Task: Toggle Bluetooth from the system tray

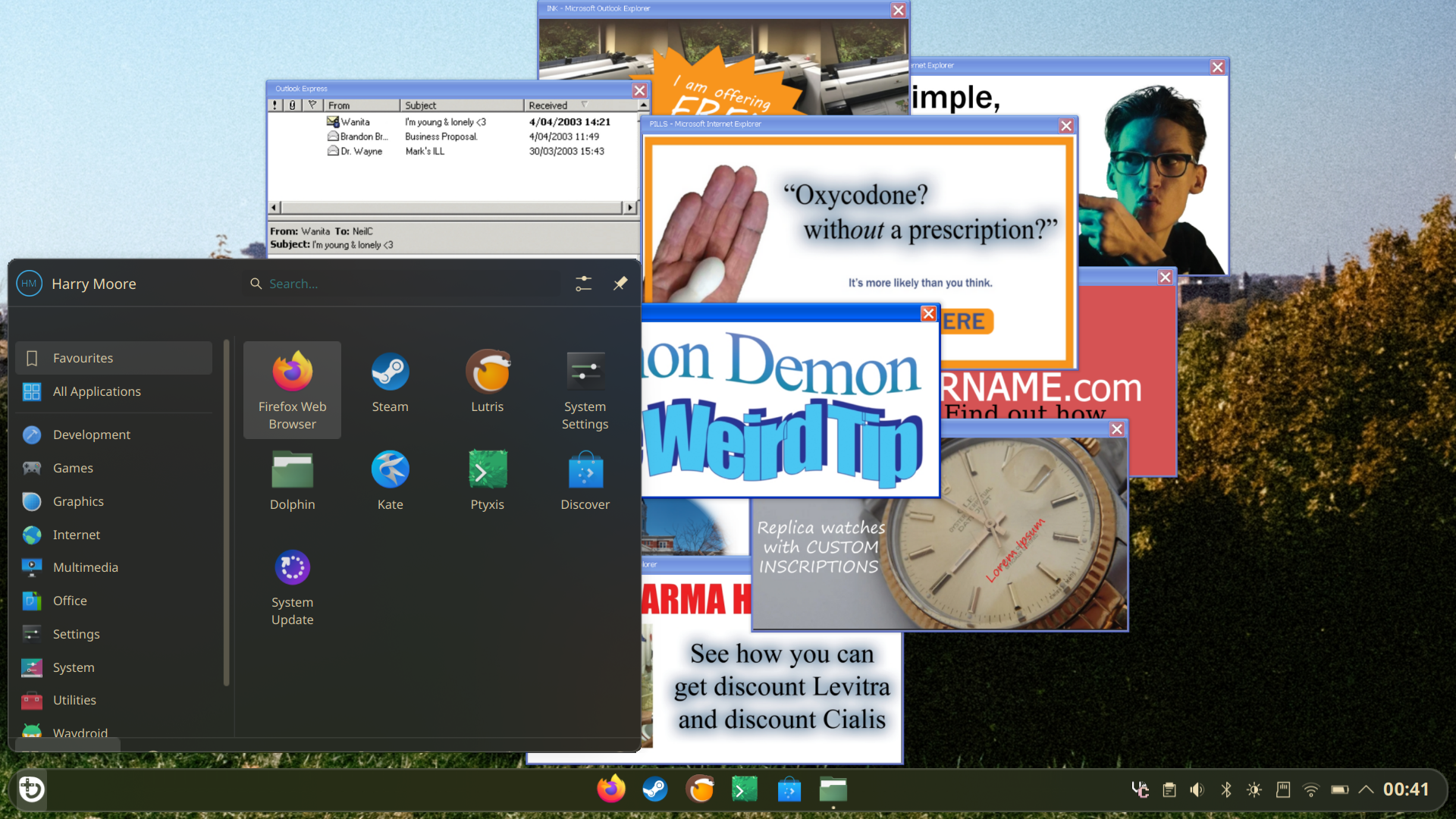Action: click(x=1225, y=789)
